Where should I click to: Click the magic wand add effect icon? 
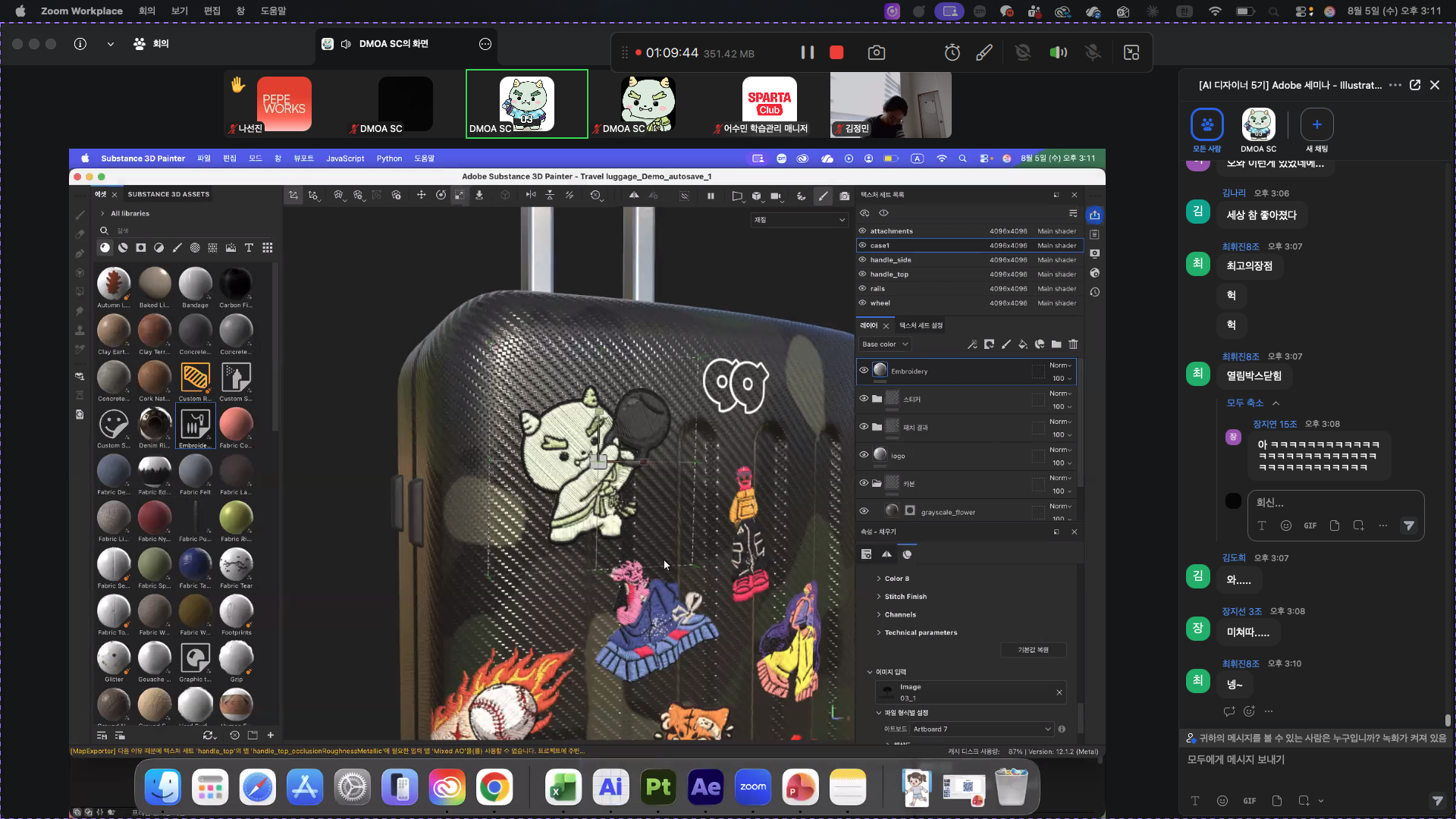(x=972, y=344)
